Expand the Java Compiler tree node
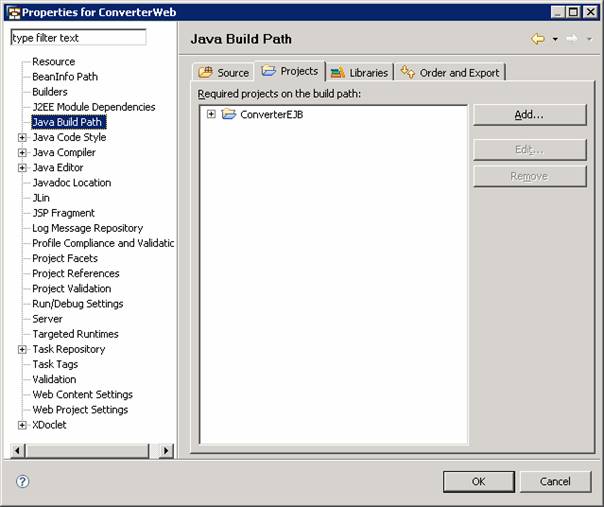The image size is (604, 507). [x=22, y=153]
